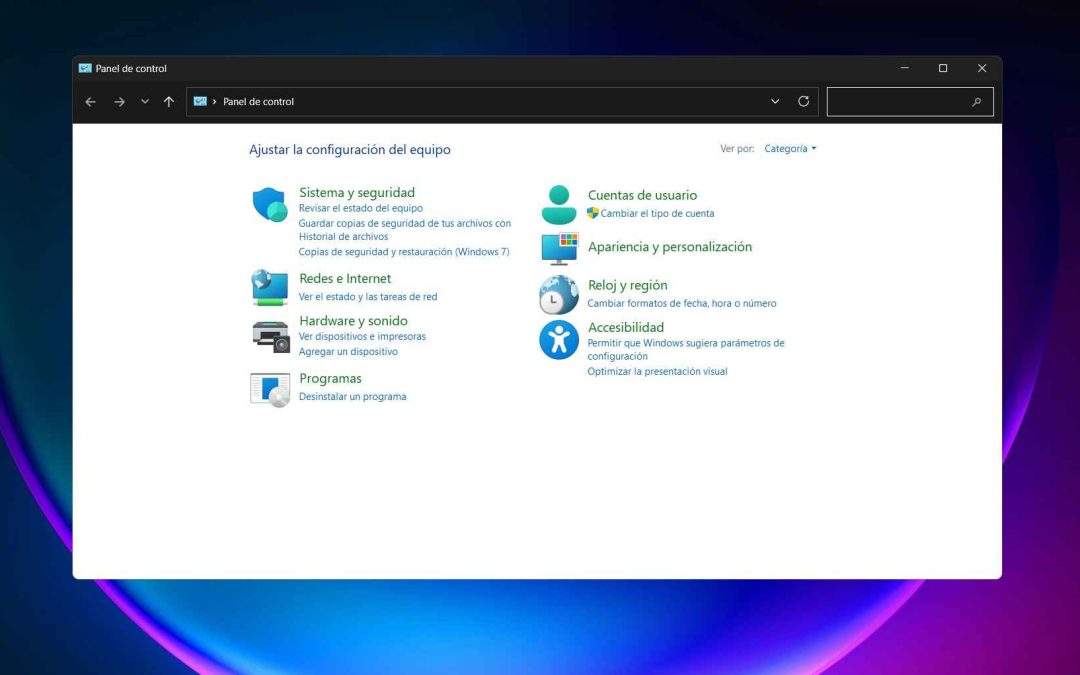Click Cambiar formatos de fecha, hora o número
This screenshot has width=1080, height=675.
(x=682, y=303)
